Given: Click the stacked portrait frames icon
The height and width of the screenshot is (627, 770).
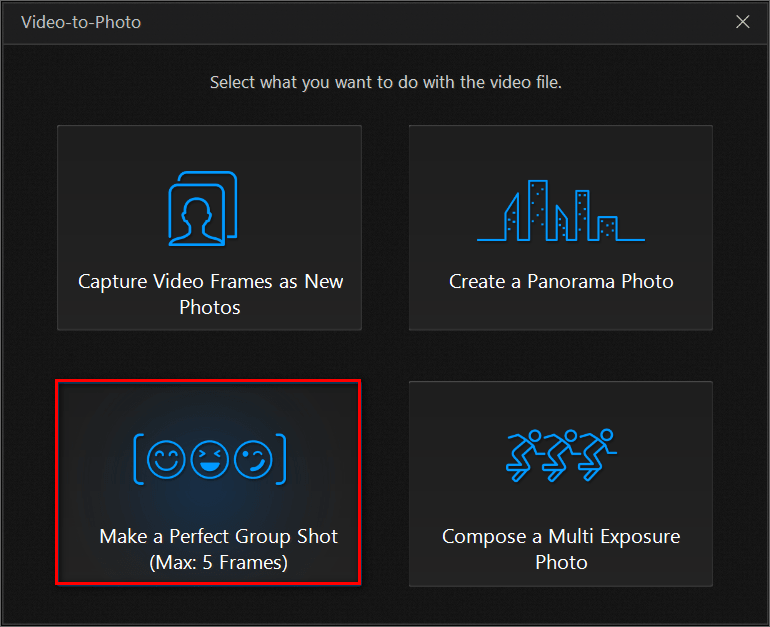Looking at the screenshot, I should click(x=203, y=208).
